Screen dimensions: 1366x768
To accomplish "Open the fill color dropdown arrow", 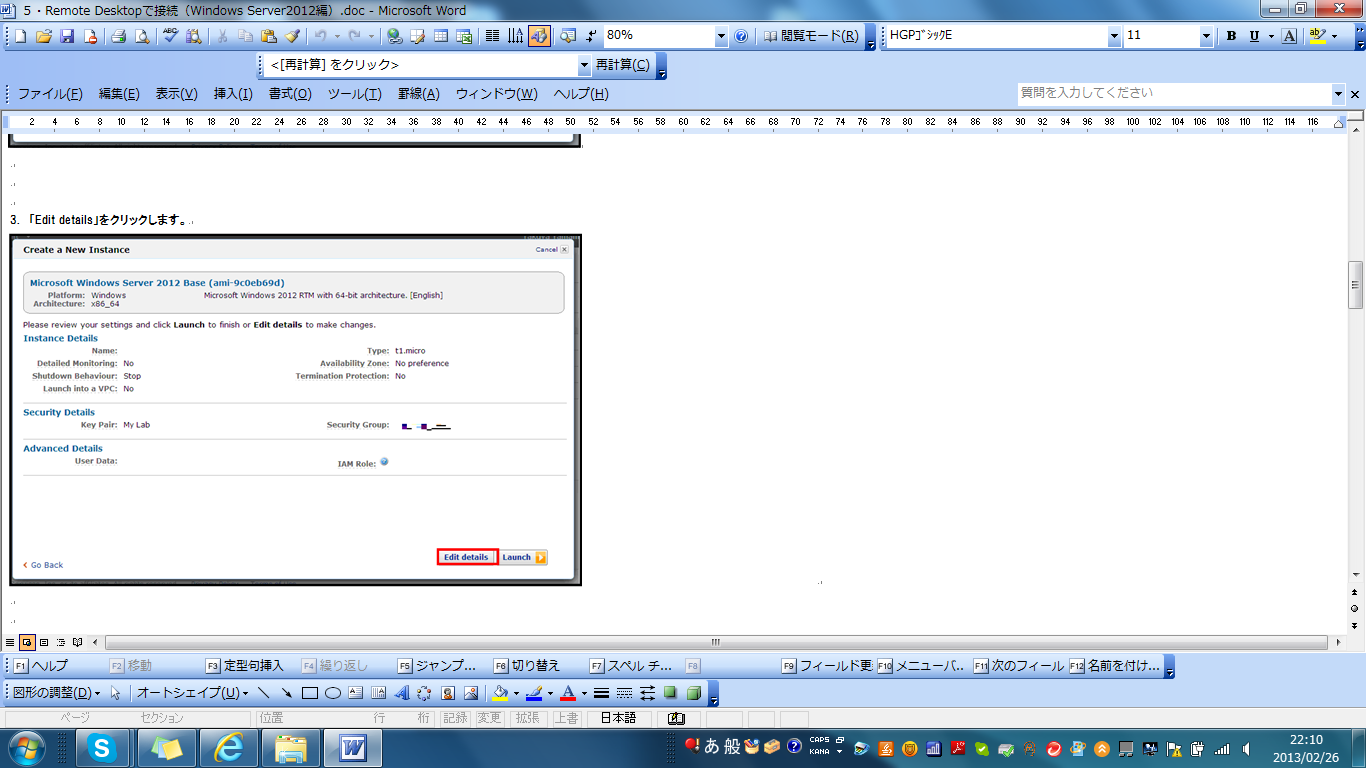I will [516, 692].
